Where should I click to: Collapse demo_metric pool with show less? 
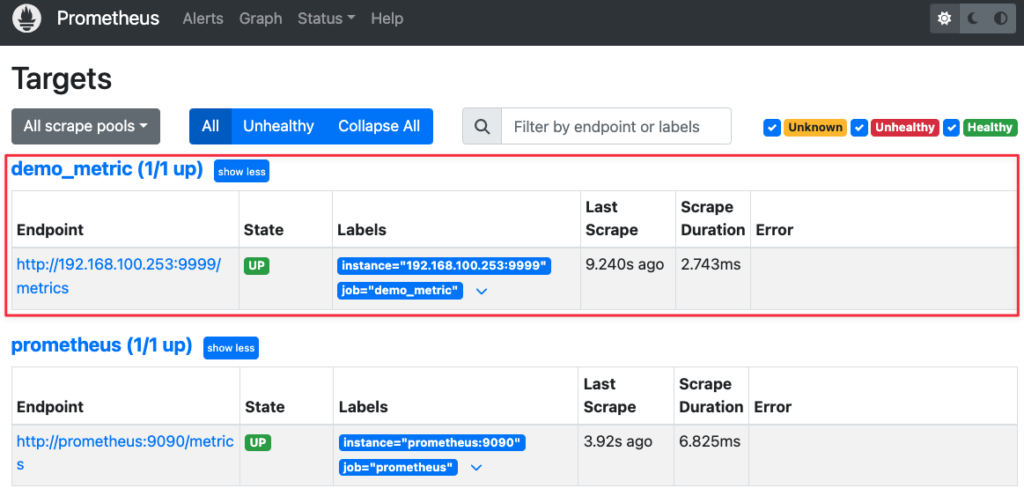242,172
